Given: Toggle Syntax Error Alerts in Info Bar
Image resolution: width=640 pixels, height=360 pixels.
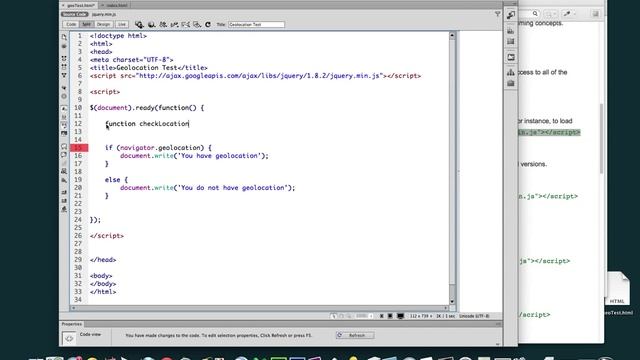Looking at the screenshot, I should (x=64, y=133).
